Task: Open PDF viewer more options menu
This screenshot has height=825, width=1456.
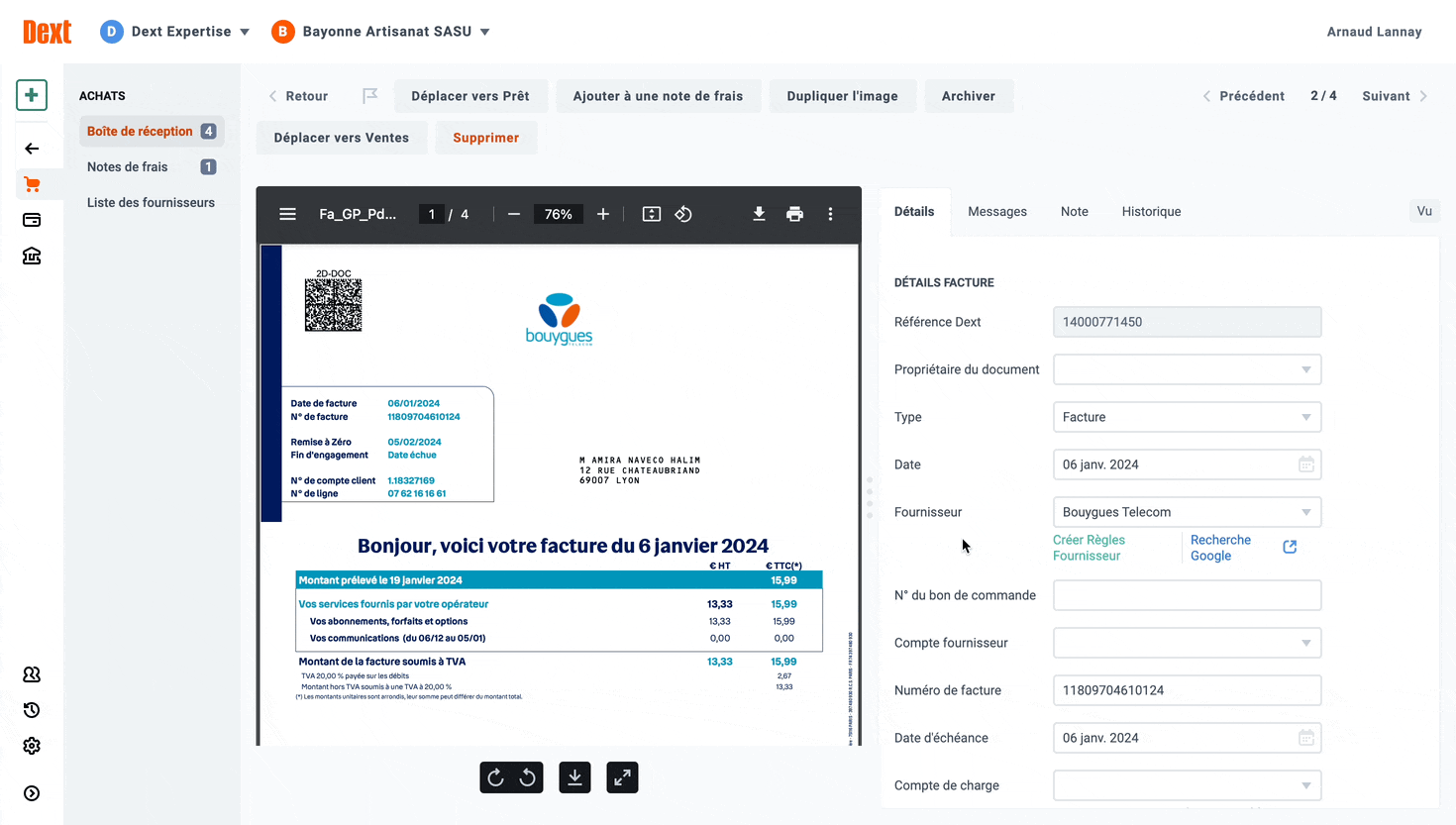Action: pyautogui.click(x=830, y=214)
